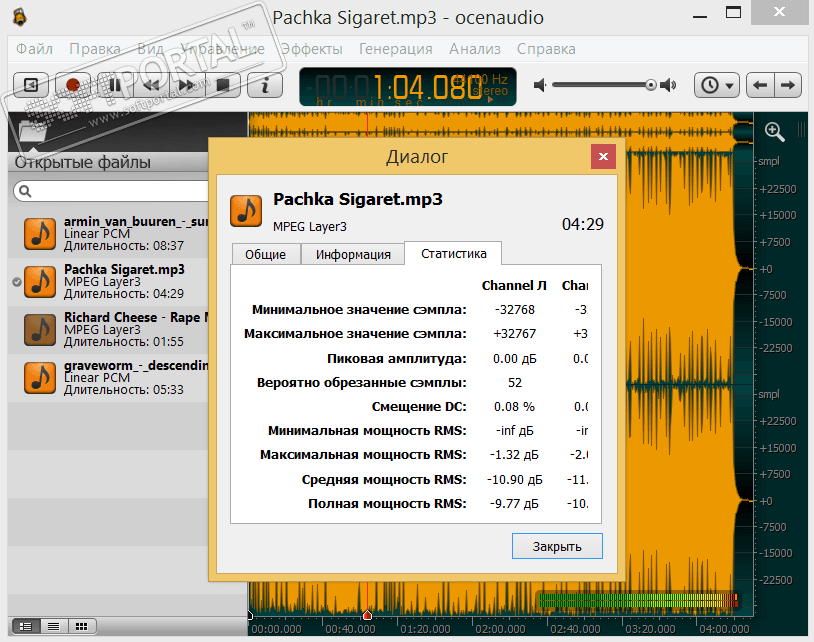Click the mute speaker icon
The height and width of the screenshot is (642, 814).
(540, 85)
